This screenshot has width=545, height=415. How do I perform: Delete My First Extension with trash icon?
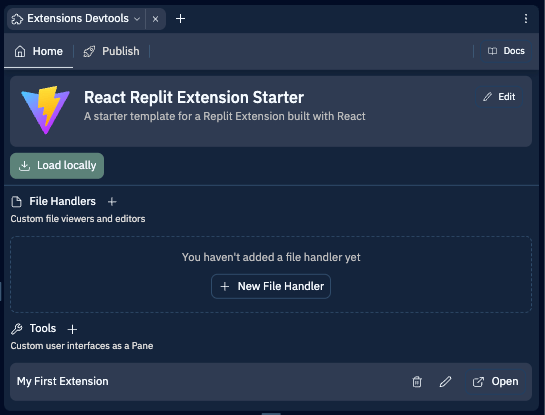pos(417,382)
